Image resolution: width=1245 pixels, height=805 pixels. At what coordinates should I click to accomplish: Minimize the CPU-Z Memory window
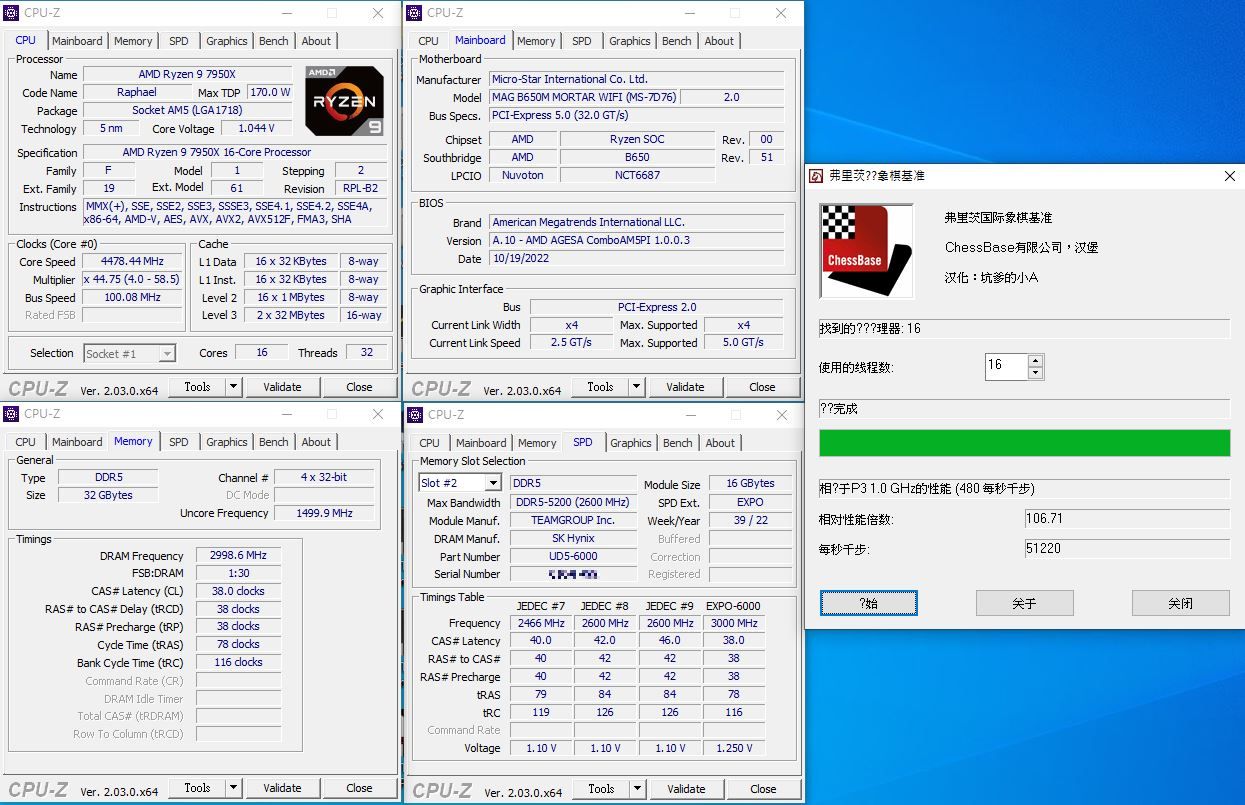click(x=286, y=414)
